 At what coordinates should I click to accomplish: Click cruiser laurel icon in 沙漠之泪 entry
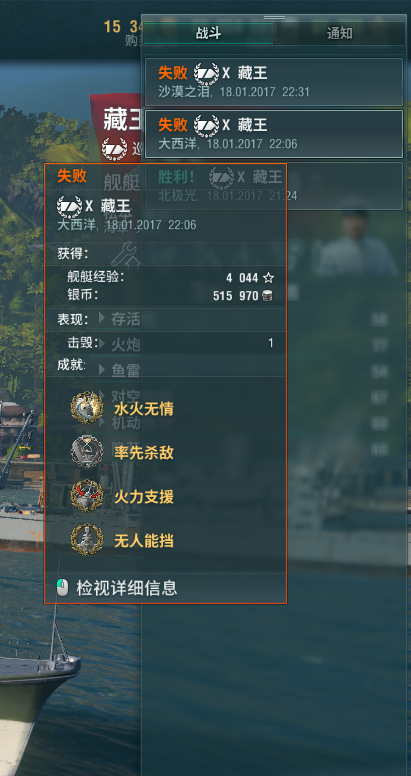pos(206,73)
